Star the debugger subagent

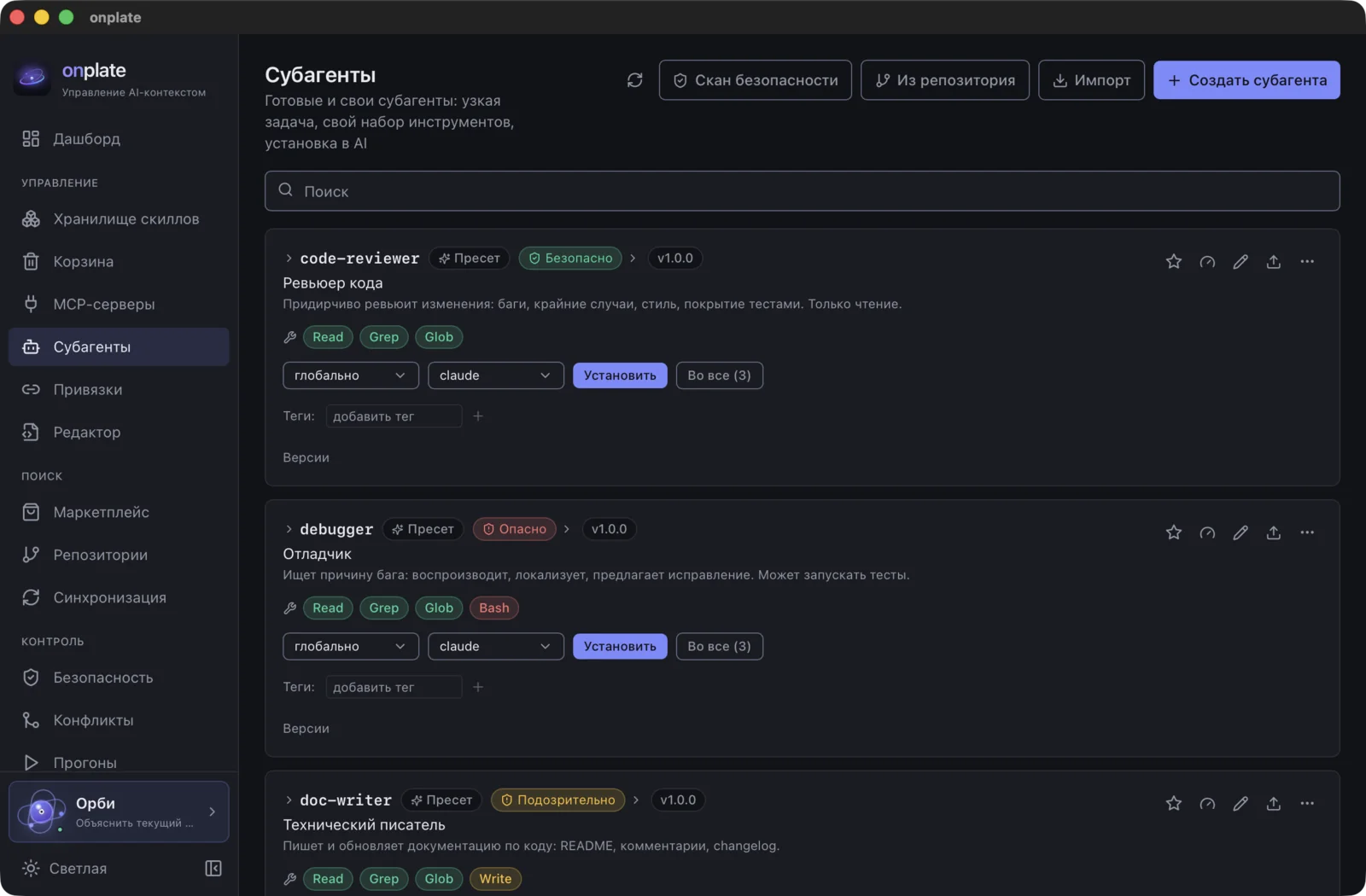1174,532
